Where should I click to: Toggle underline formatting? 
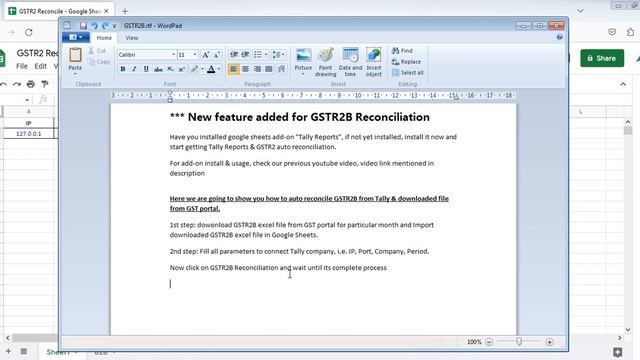pos(146,69)
